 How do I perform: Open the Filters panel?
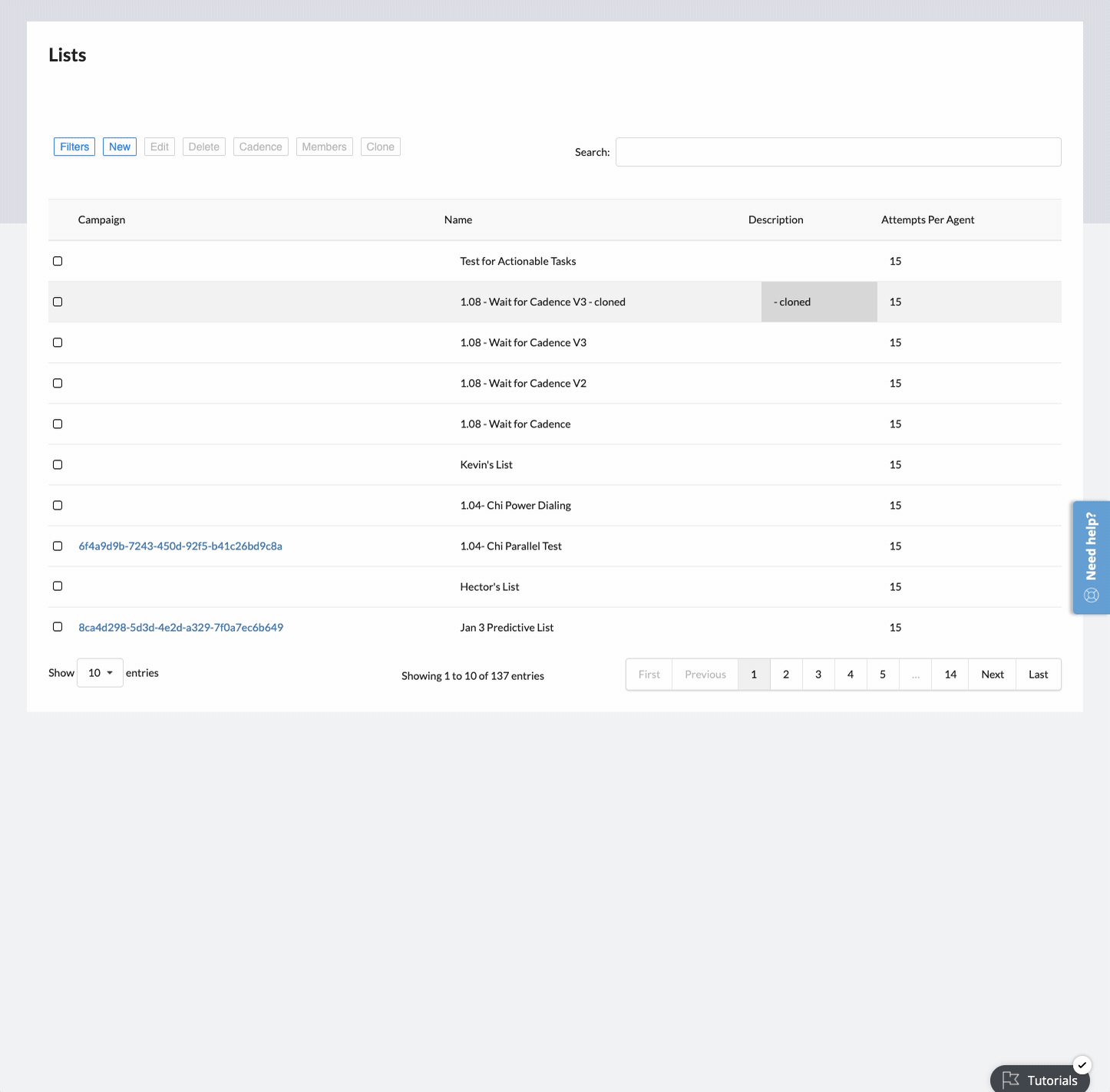coord(74,147)
